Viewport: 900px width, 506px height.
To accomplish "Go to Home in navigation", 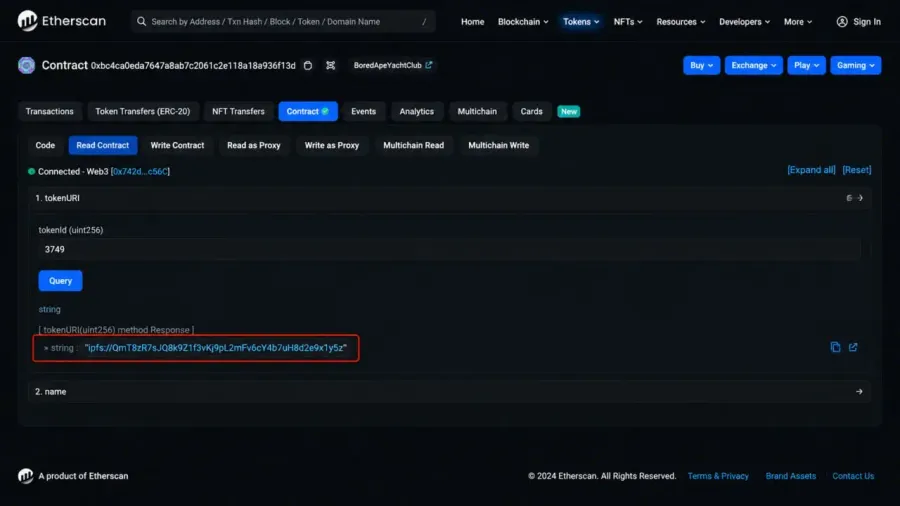I will [x=472, y=22].
